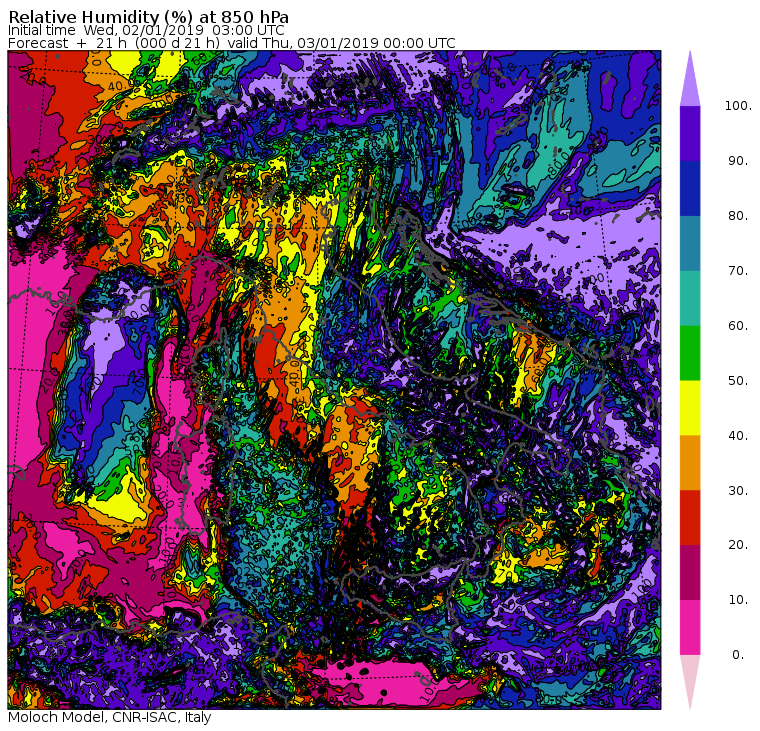Click the "Initial time Wed, 02/01/2019 03:00 UTC" line
The height and width of the screenshot is (731, 760).
point(146,31)
